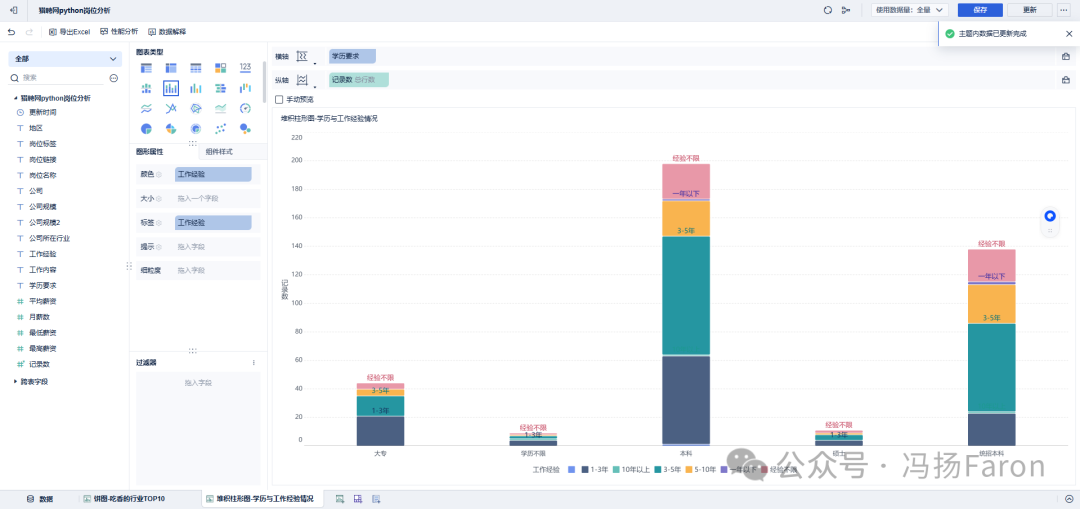This screenshot has width=1080, height=509.
Task: Select the bubble chart type icon
Action: click(x=245, y=129)
